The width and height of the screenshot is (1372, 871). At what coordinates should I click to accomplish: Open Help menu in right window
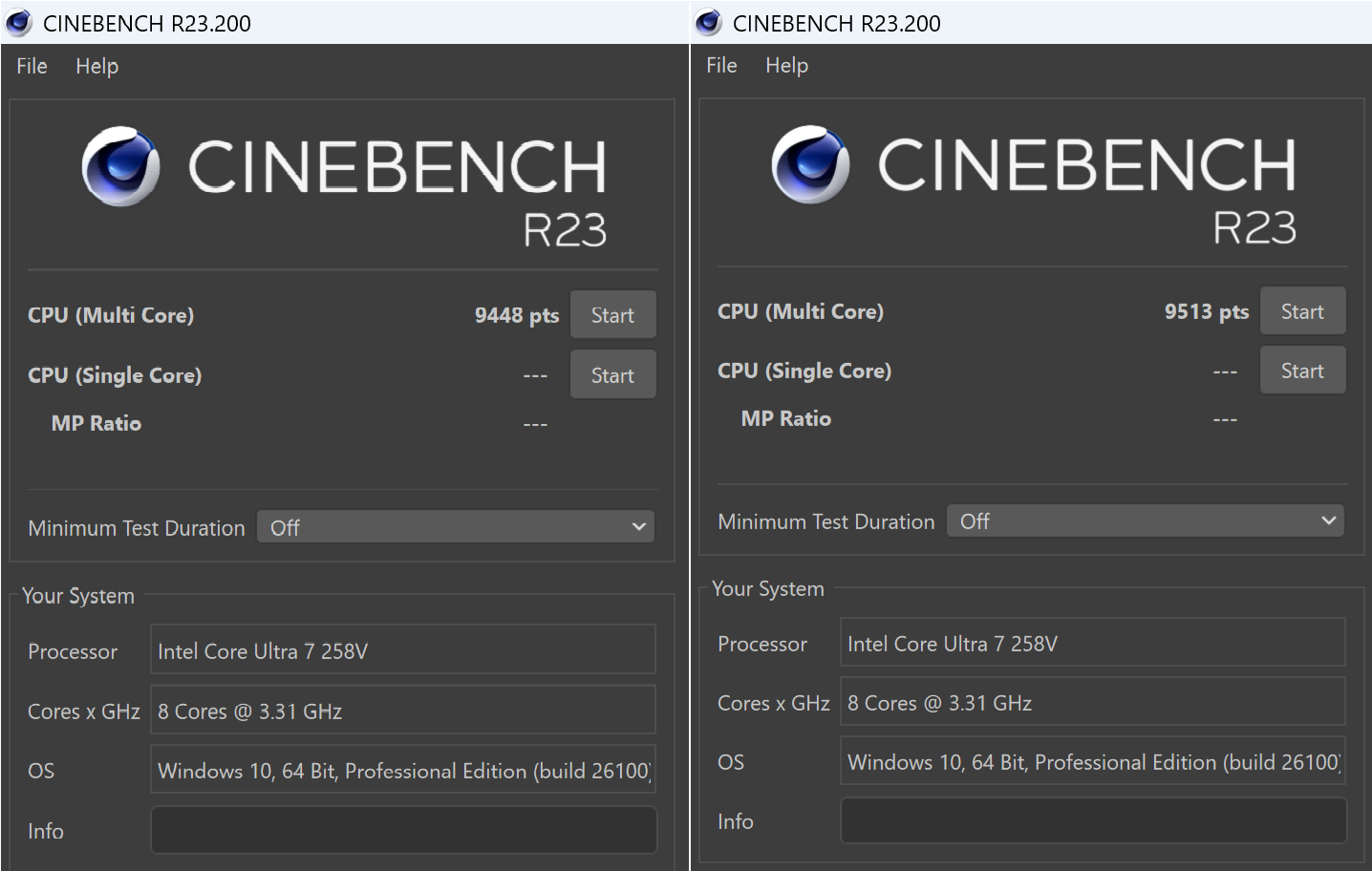(x=787, y=65)
